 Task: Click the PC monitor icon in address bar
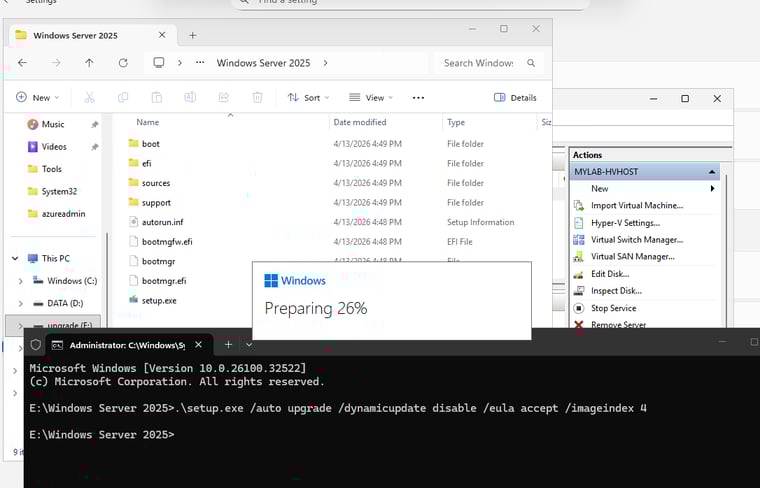coord(159,63)
